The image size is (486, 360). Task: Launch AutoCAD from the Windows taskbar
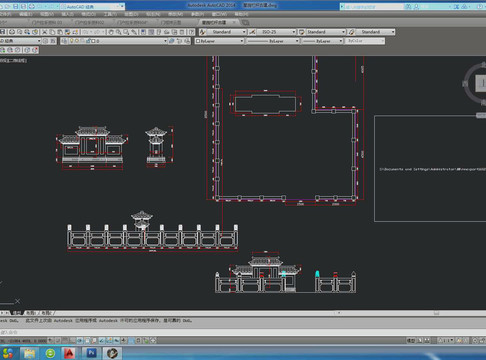69,353
